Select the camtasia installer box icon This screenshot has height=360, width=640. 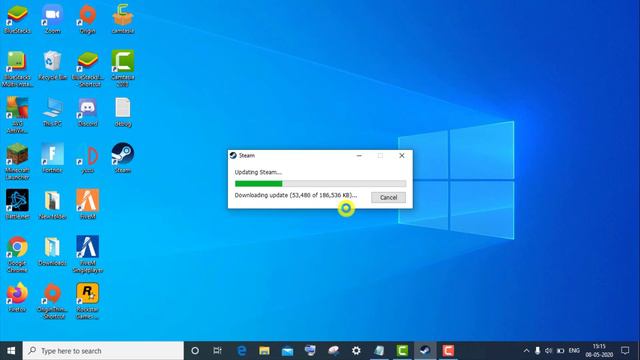122,19
